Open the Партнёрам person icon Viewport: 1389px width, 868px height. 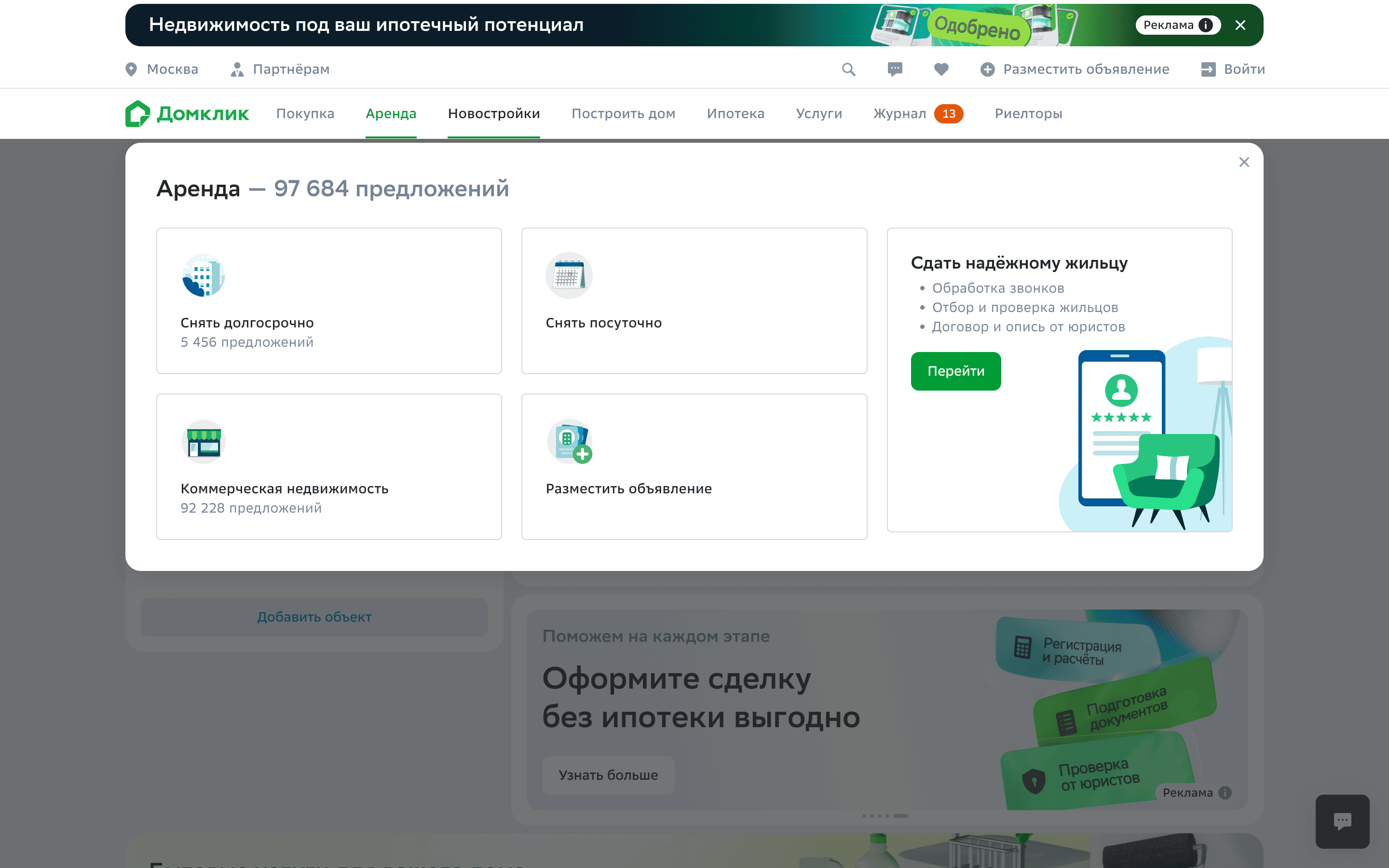point(236,69)
